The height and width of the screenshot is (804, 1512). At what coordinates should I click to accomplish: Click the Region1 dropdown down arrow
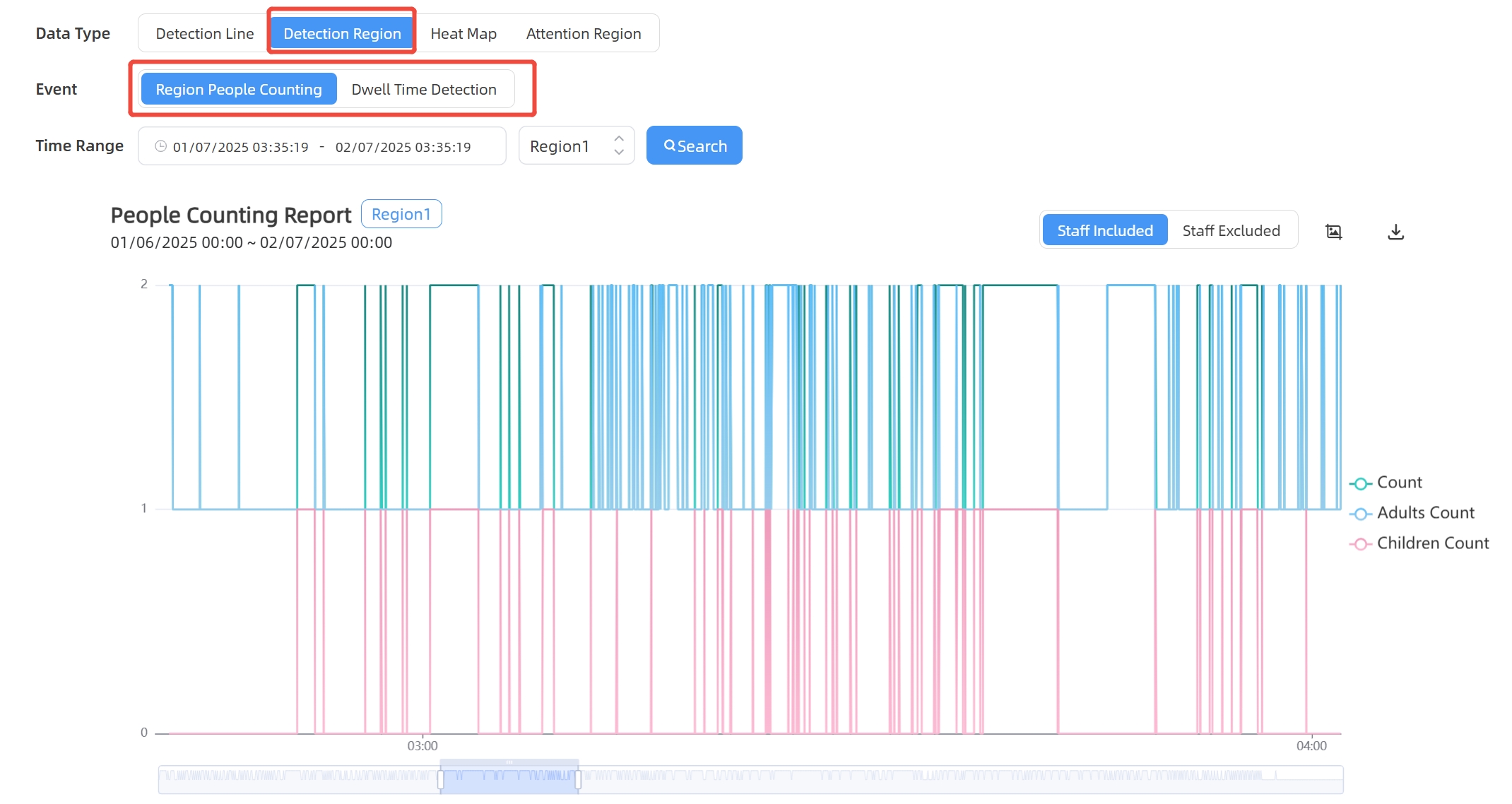click(x=619, y=153)
